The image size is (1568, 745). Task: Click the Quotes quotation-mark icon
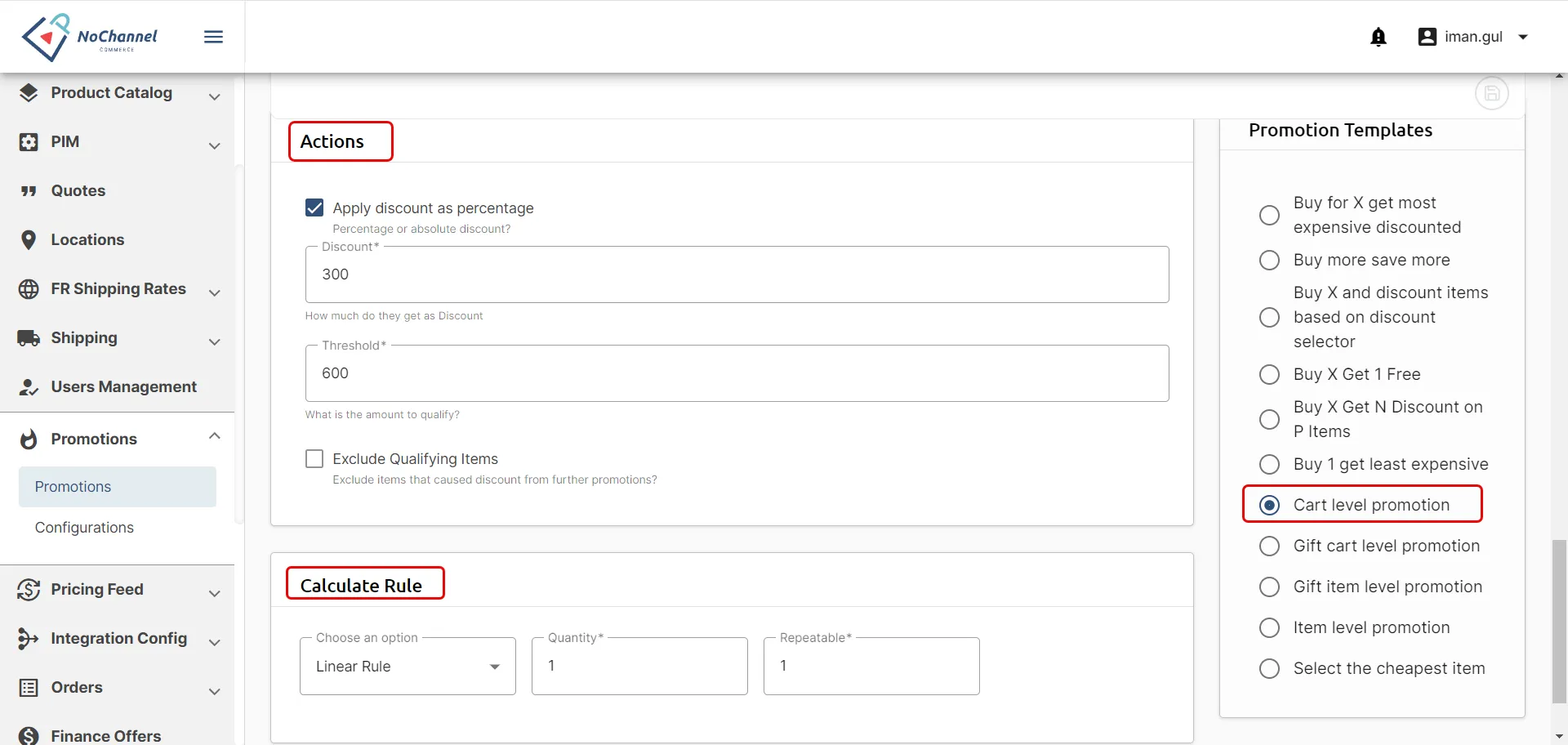[x=29, y=190]
